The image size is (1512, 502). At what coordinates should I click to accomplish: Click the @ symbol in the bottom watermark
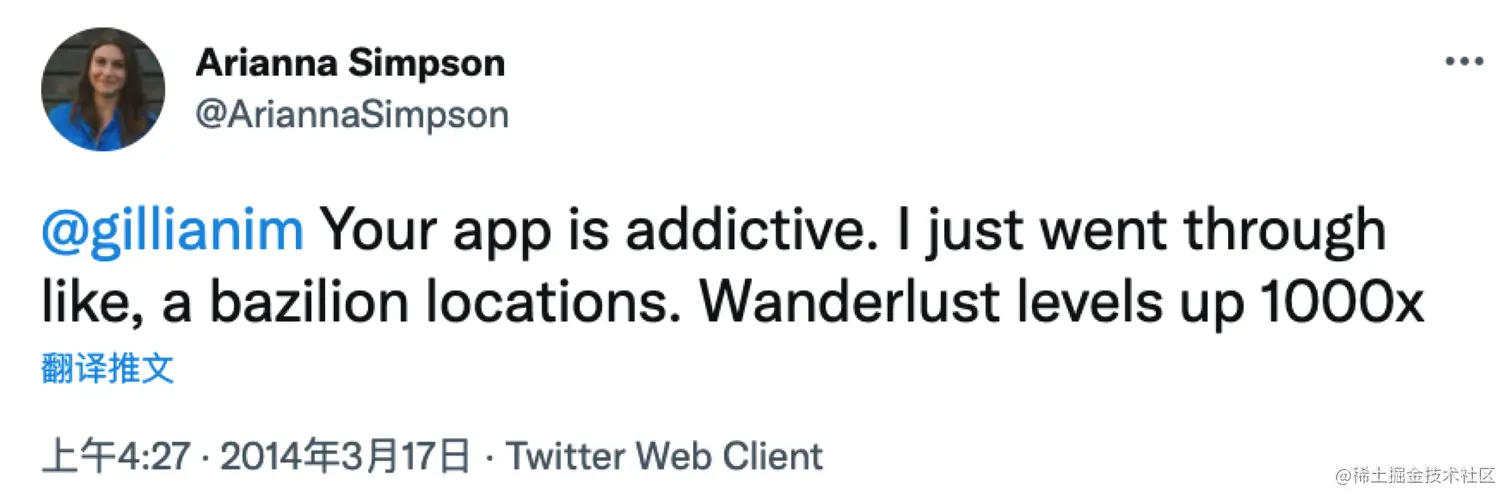pyautogui.click(x=1346, y=478)
